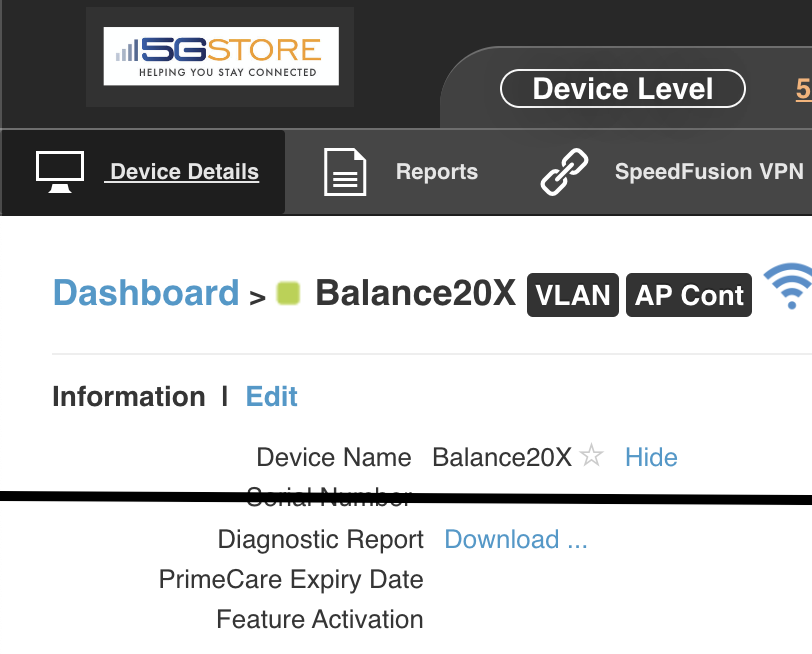
Task: Click the blue Wi-Fi signal icon
Action: [x=790, y=286]
